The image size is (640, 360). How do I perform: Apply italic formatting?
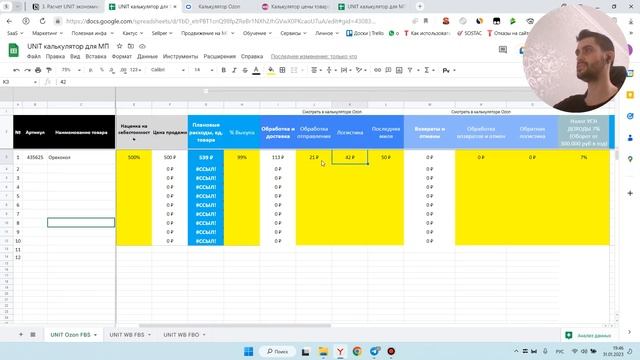tap(234, 70)
